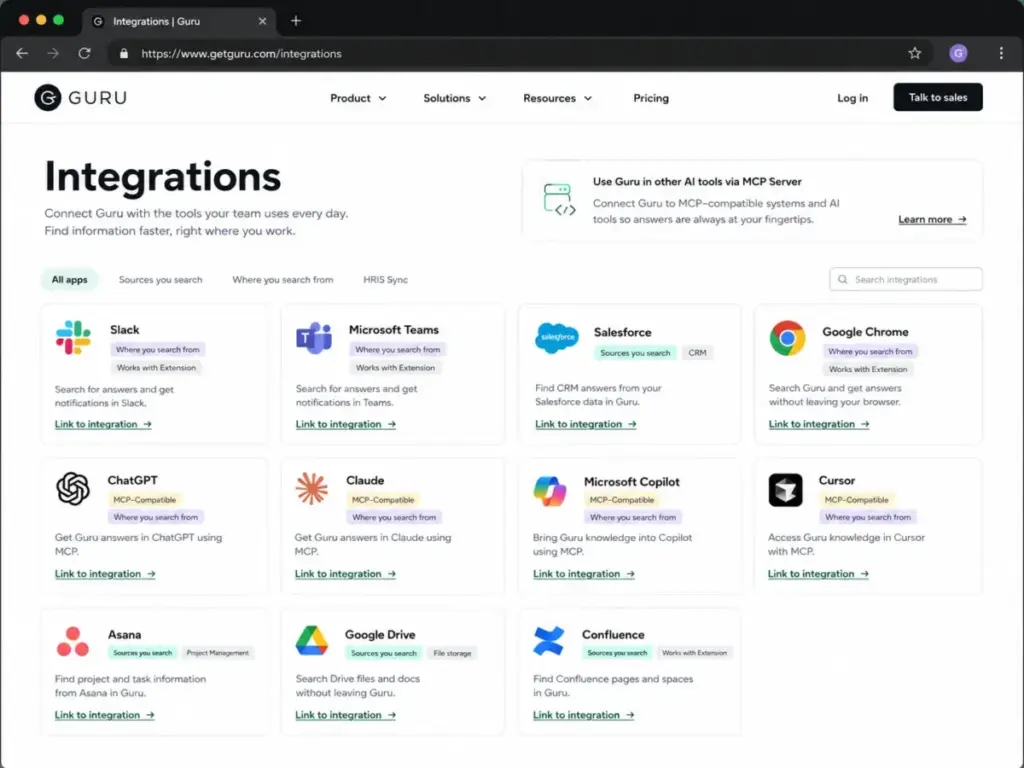This screenshot has height=768, width=1024.
Task: Select the HRIS Sync filter tab
Action: pyautogui.click(x=385, y=280)
